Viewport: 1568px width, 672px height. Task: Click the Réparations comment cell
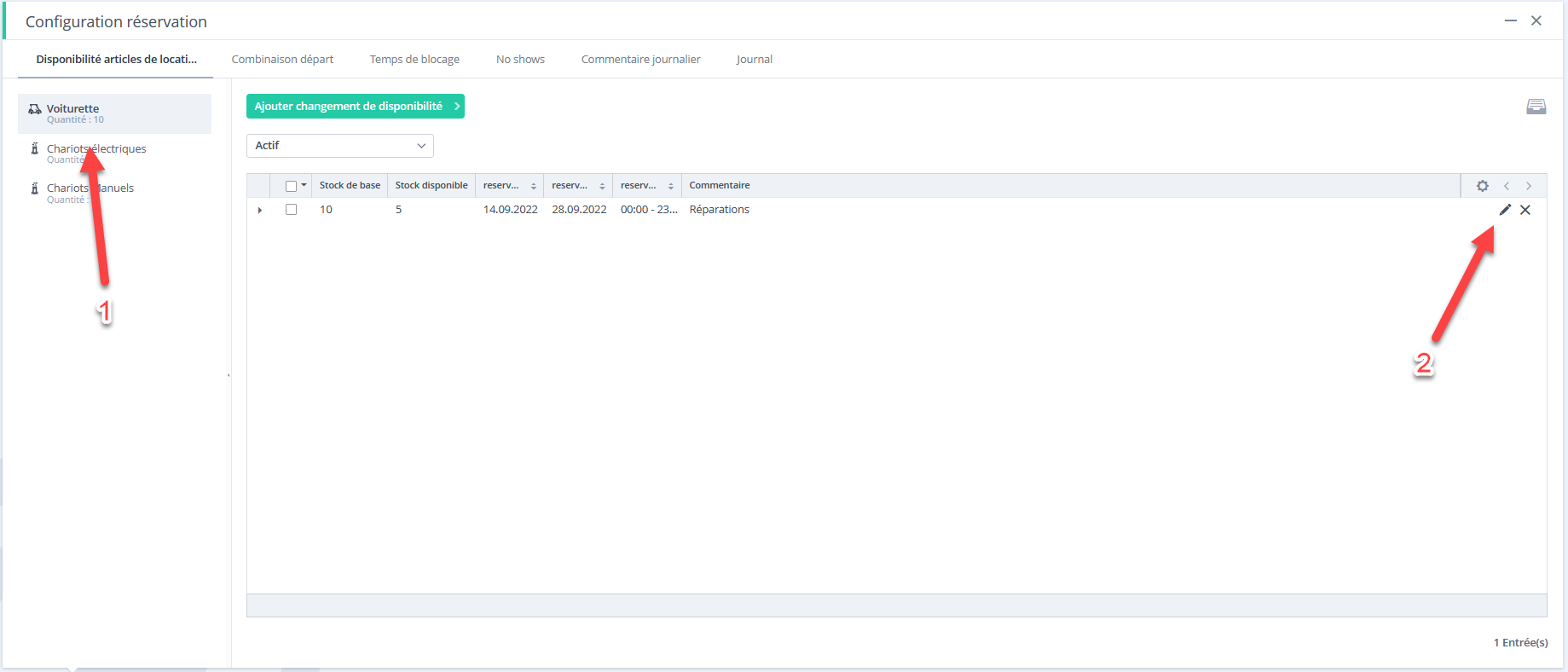point(720,210)
